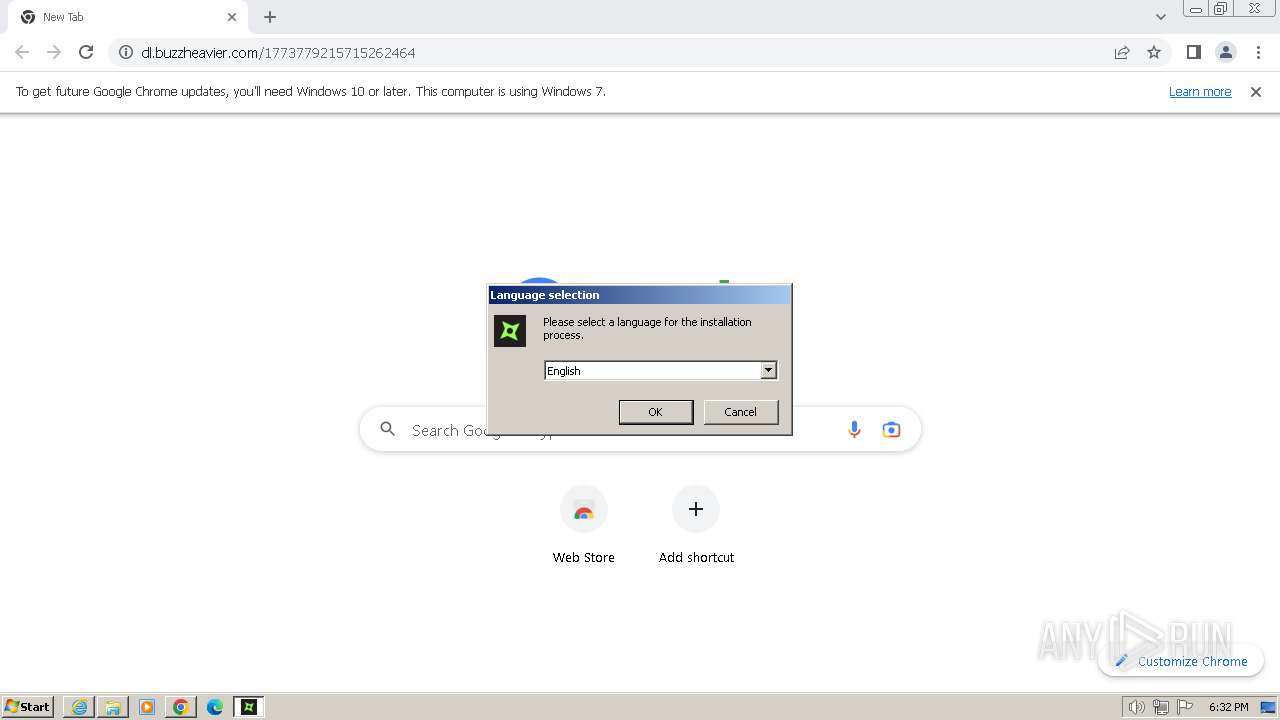The image size is (1280, 720).
Task: Open Microsoft Edge from taskbar
Action: coord(215,707)
